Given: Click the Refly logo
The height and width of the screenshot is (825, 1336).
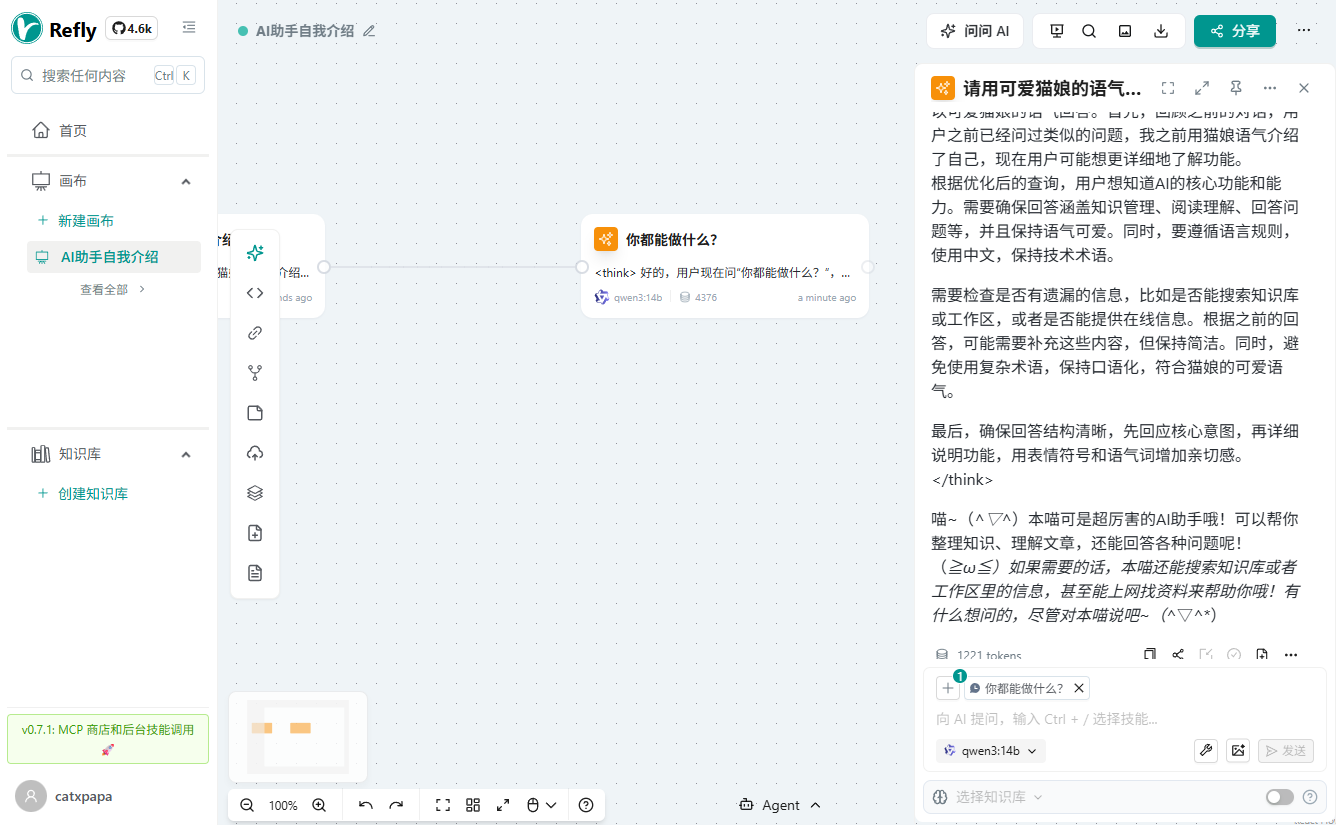Looking at the screenshot, I should [54, 29].
